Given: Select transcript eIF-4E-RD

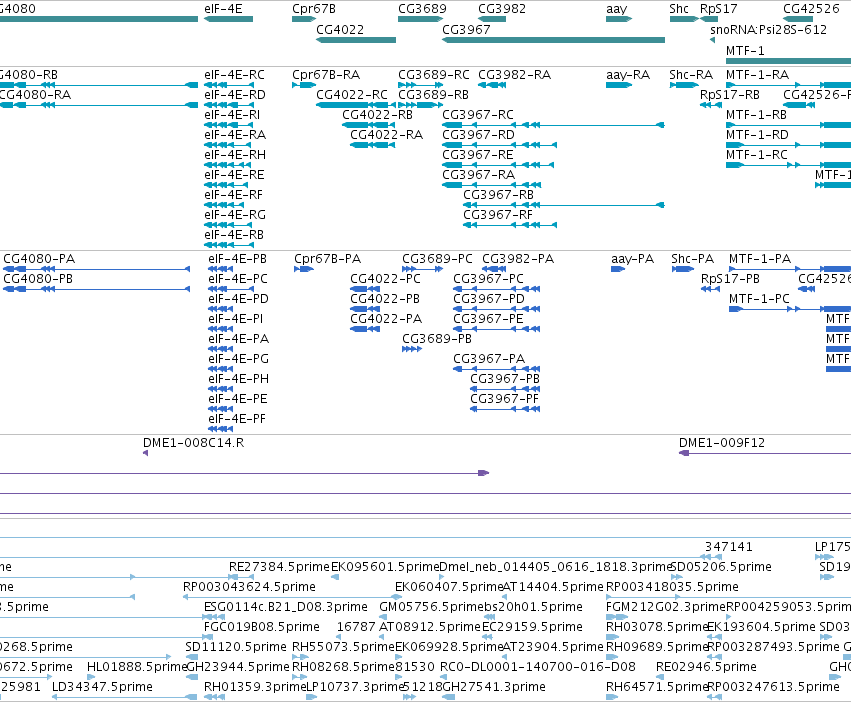Looking at the screenshot, I should point(227,105).
